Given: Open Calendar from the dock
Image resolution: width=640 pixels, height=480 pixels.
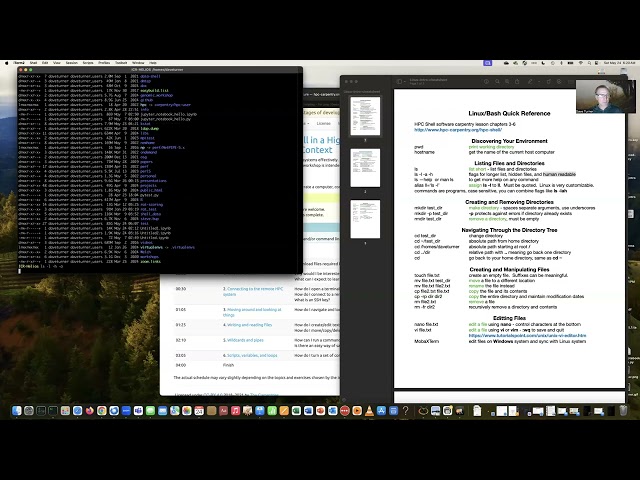Looking at the screenshot, I should pos(199,410).
